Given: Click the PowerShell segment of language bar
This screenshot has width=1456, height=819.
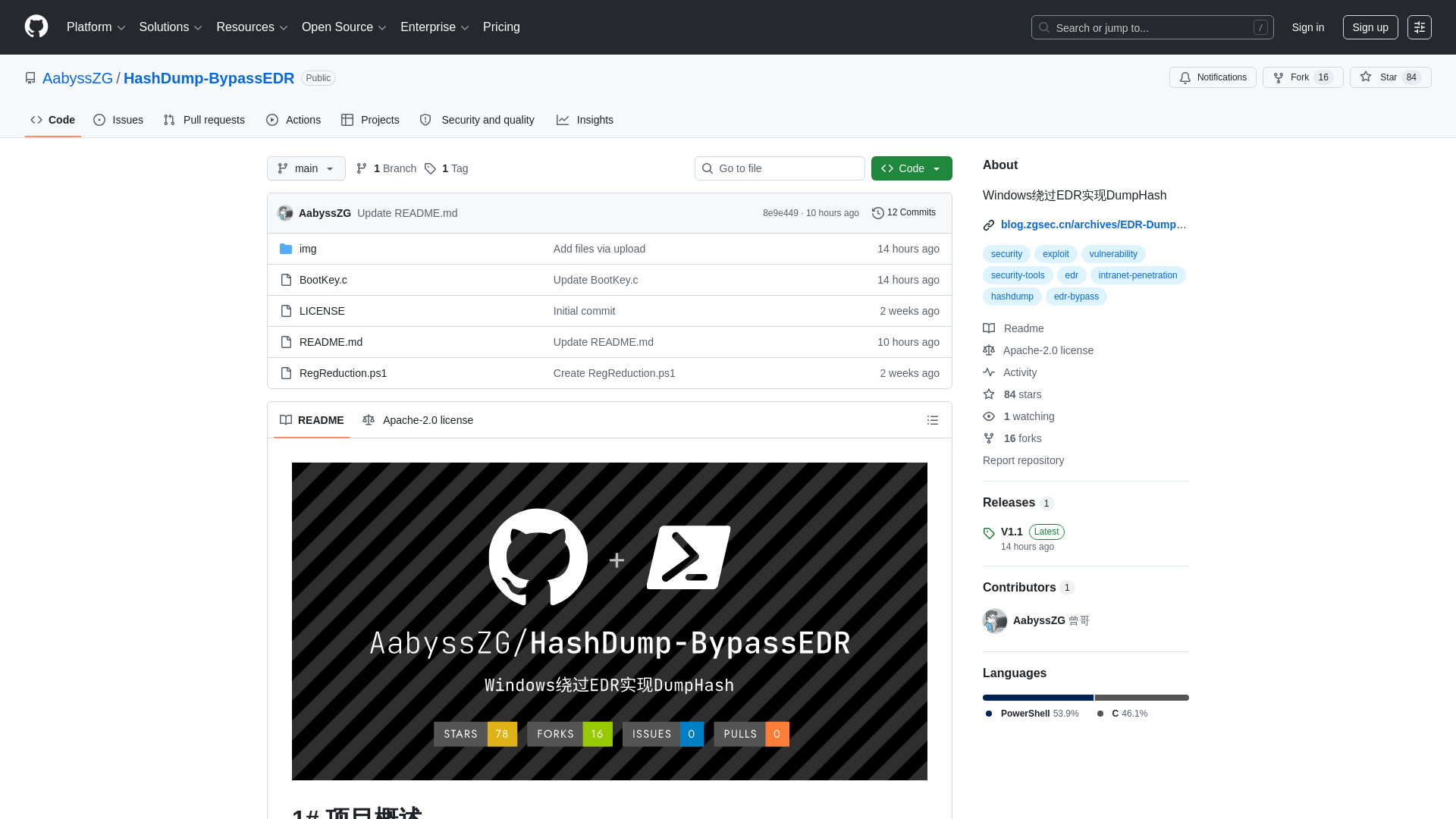Looking at the screenshot, I should [x=1038, y=698].
